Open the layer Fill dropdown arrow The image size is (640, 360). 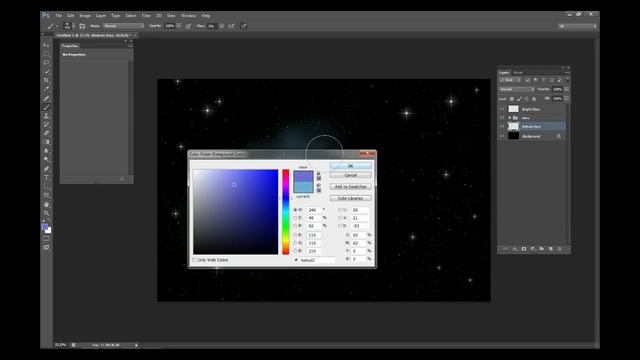click(x=567, y=99)
